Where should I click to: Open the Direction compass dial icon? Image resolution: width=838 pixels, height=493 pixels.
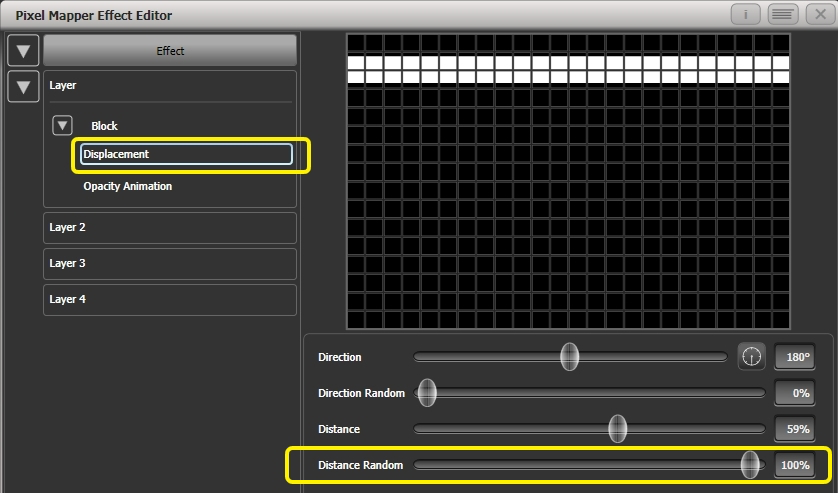pos(751,357)
